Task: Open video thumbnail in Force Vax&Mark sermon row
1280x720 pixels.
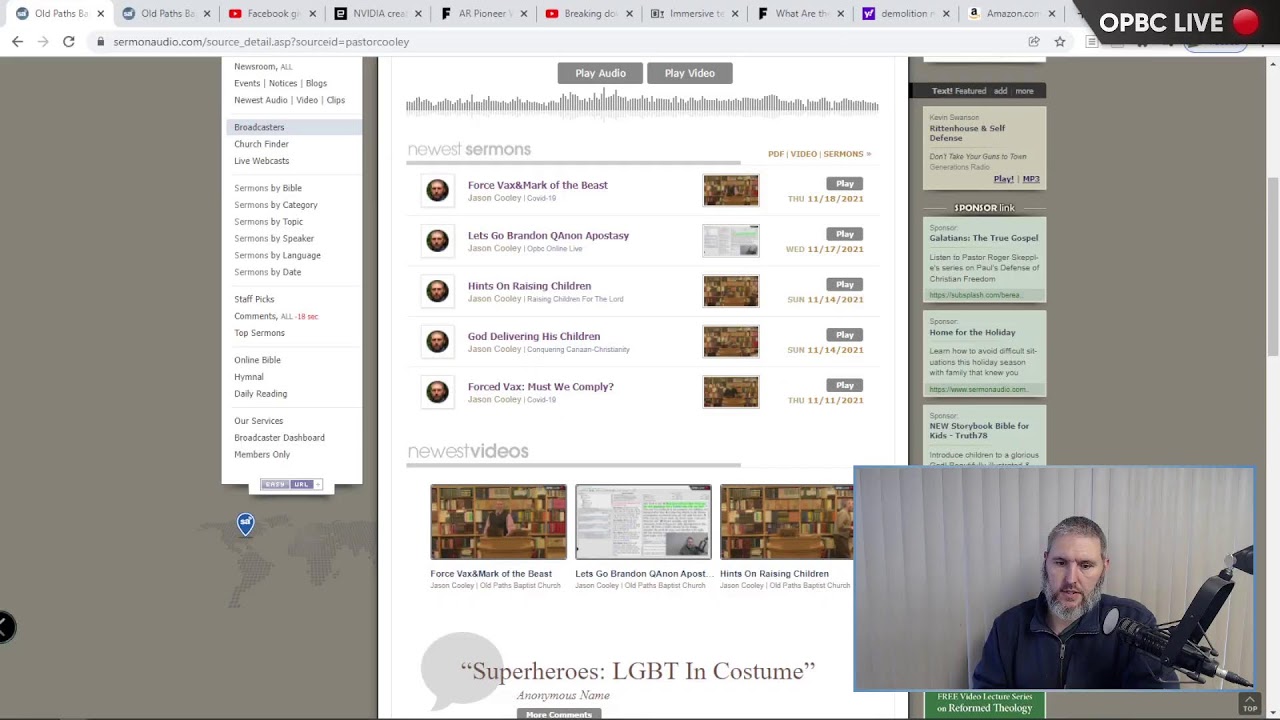Action: click(x=731, y=190)
